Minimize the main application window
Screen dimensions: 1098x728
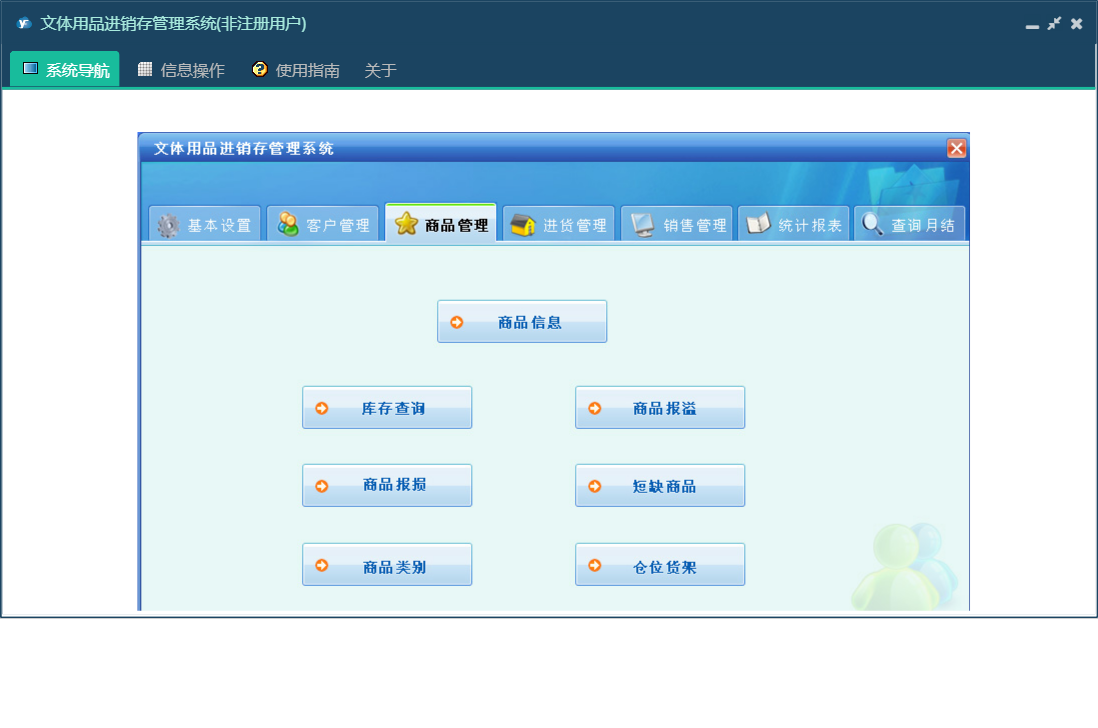coord(1032,26)
